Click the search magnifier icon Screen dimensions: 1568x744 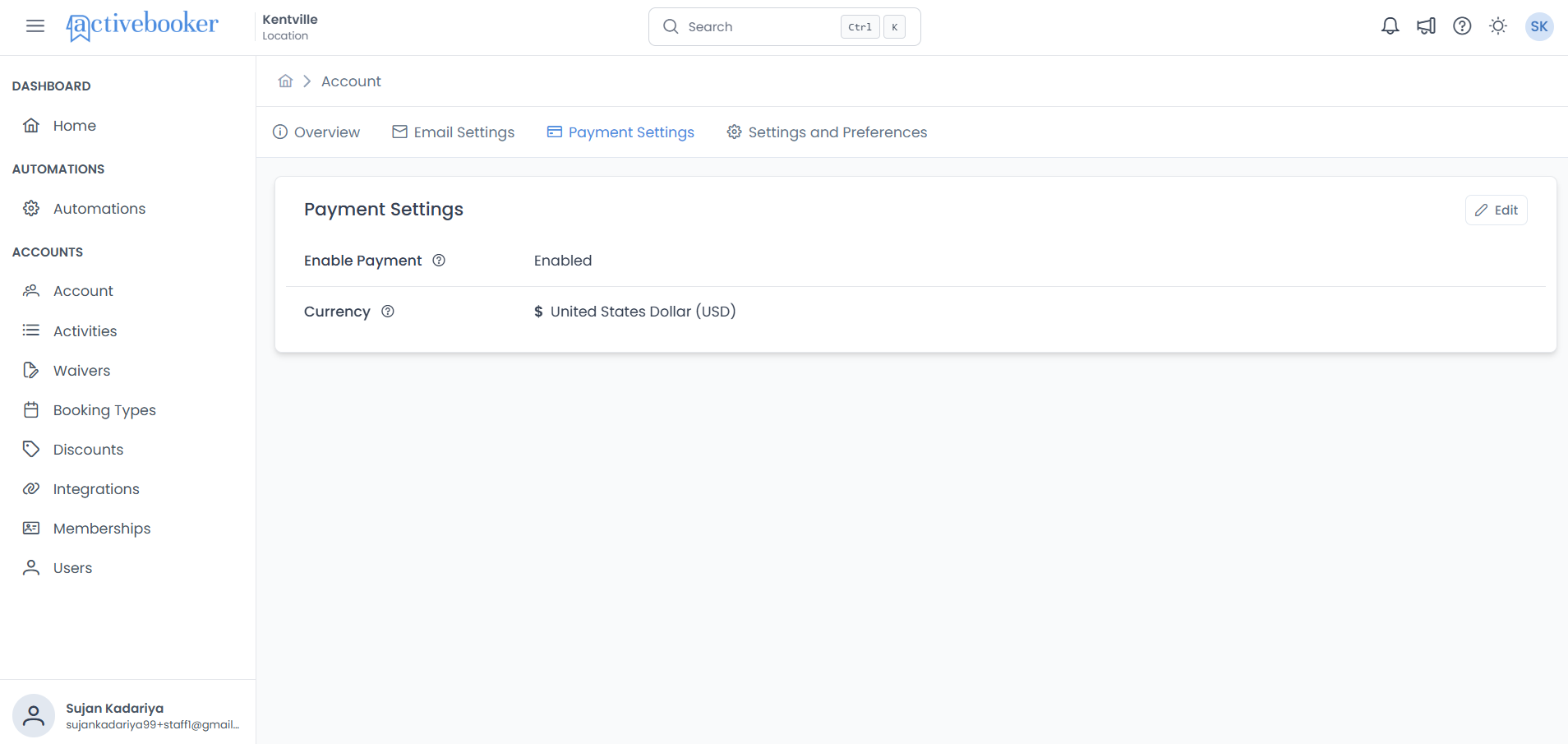click(x=671, y=26)
